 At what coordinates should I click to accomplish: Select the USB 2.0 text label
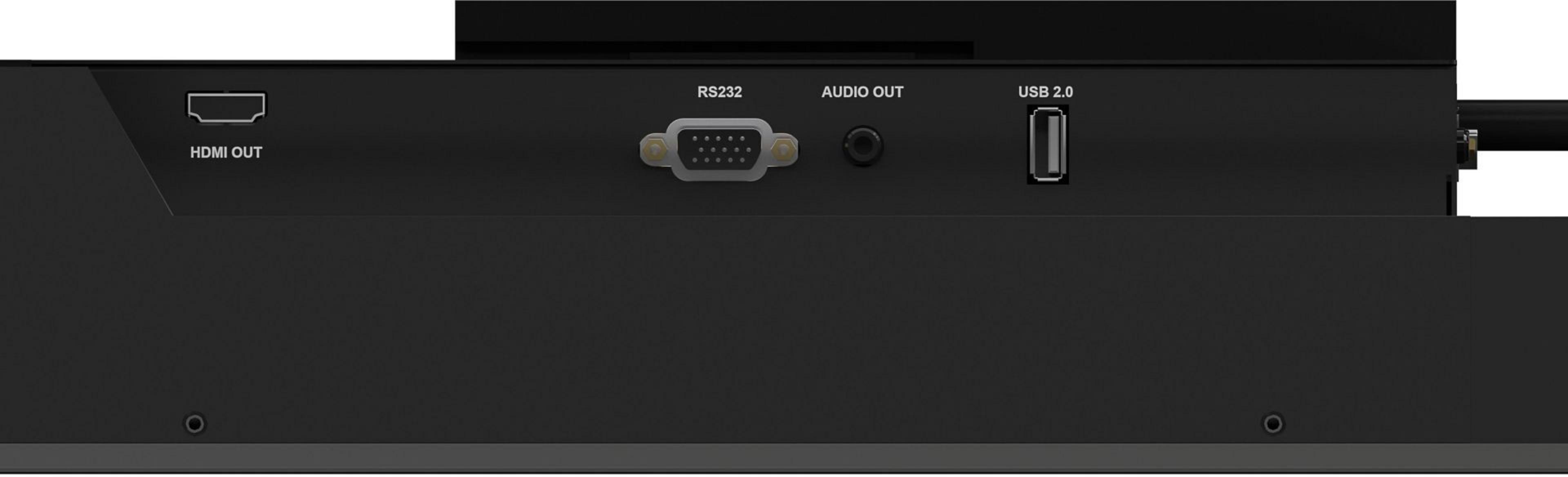[x=1045, y=92]
